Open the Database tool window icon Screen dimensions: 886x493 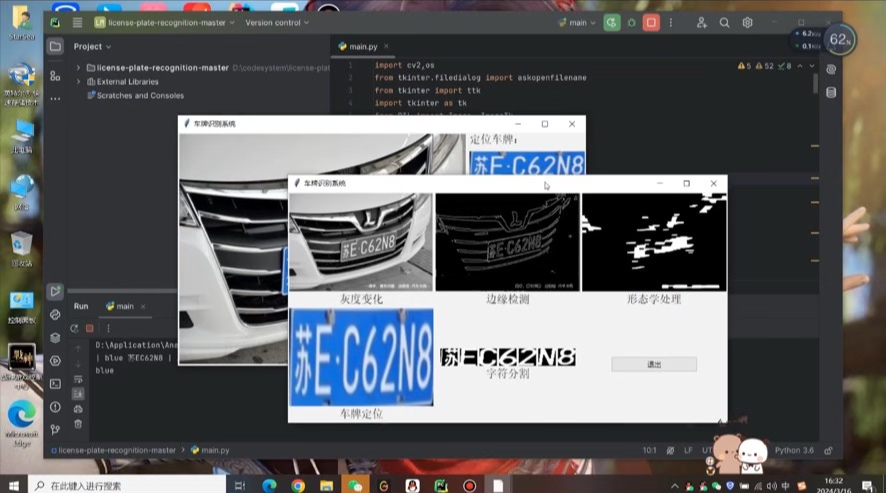tap(831, 93)
